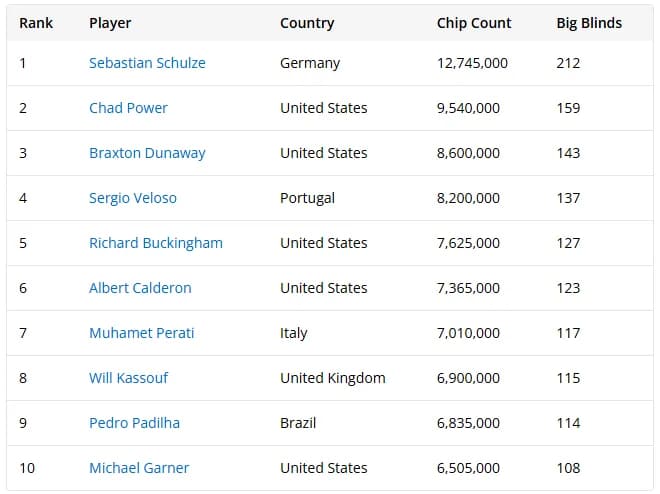Select the Brazil country cell
This screenshot has height=494, width=660.
pos(298,423)
